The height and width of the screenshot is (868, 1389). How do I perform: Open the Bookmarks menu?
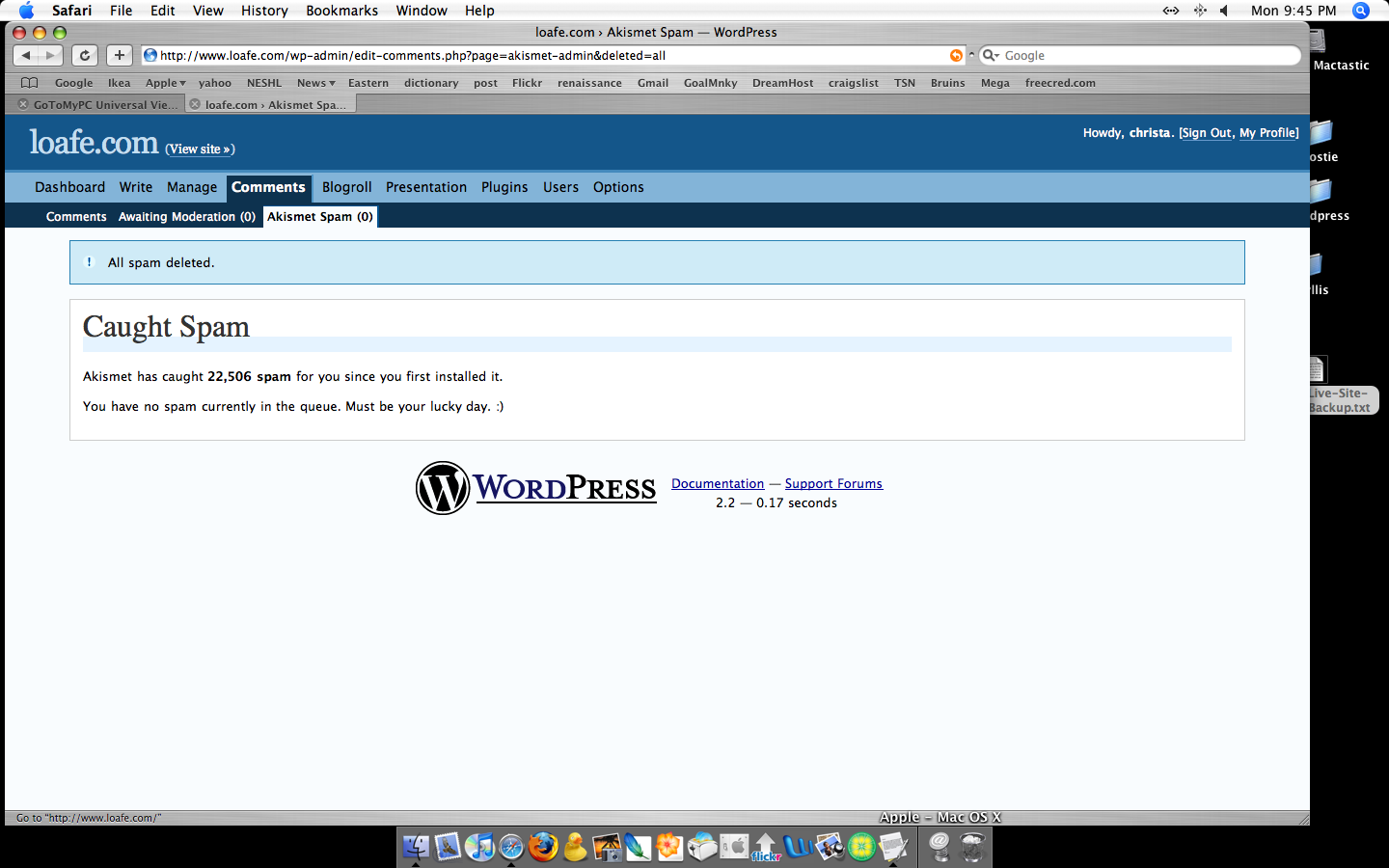341,11
